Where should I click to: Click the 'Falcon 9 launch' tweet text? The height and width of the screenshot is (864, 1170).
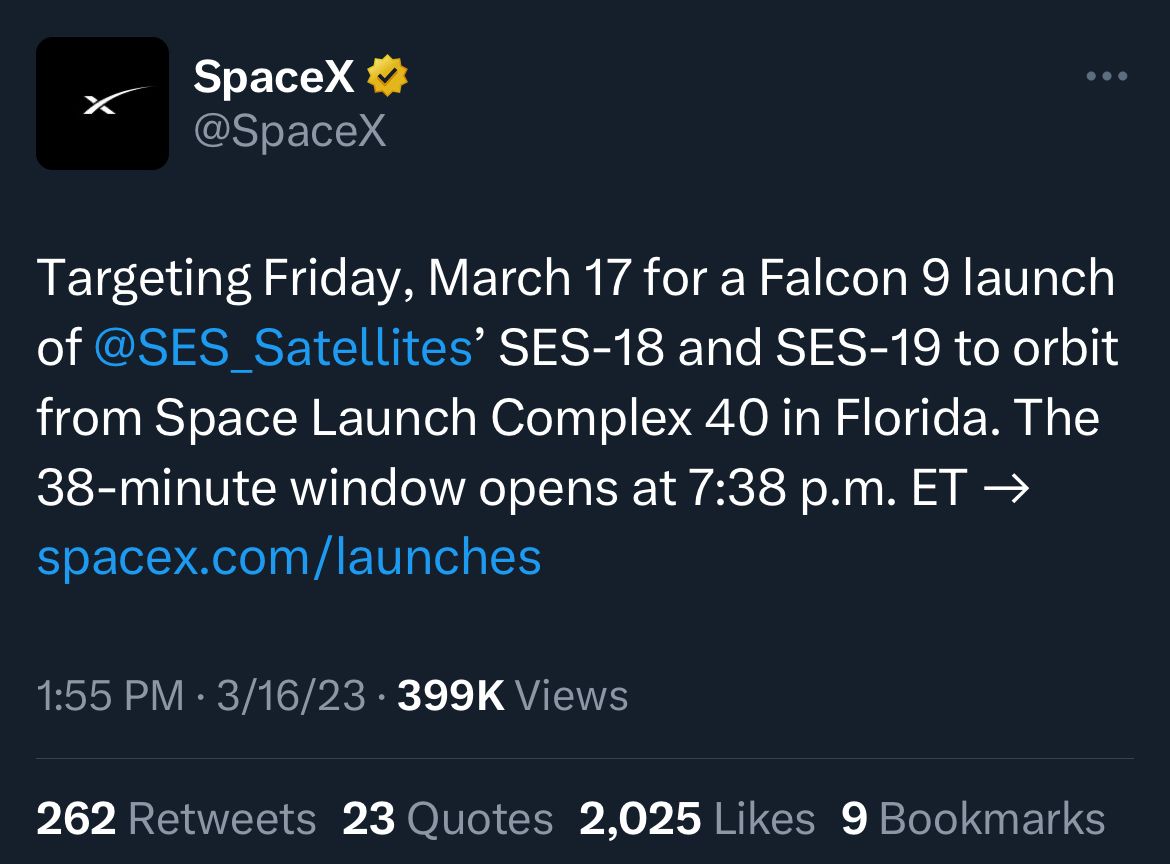pyautogui.click(x=937, y=278)
